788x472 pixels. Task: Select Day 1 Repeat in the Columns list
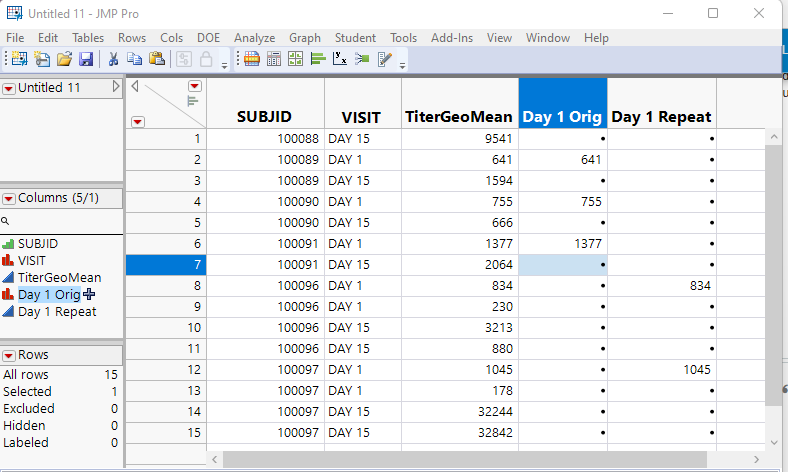pyautogui.click(x=57, y=312)
